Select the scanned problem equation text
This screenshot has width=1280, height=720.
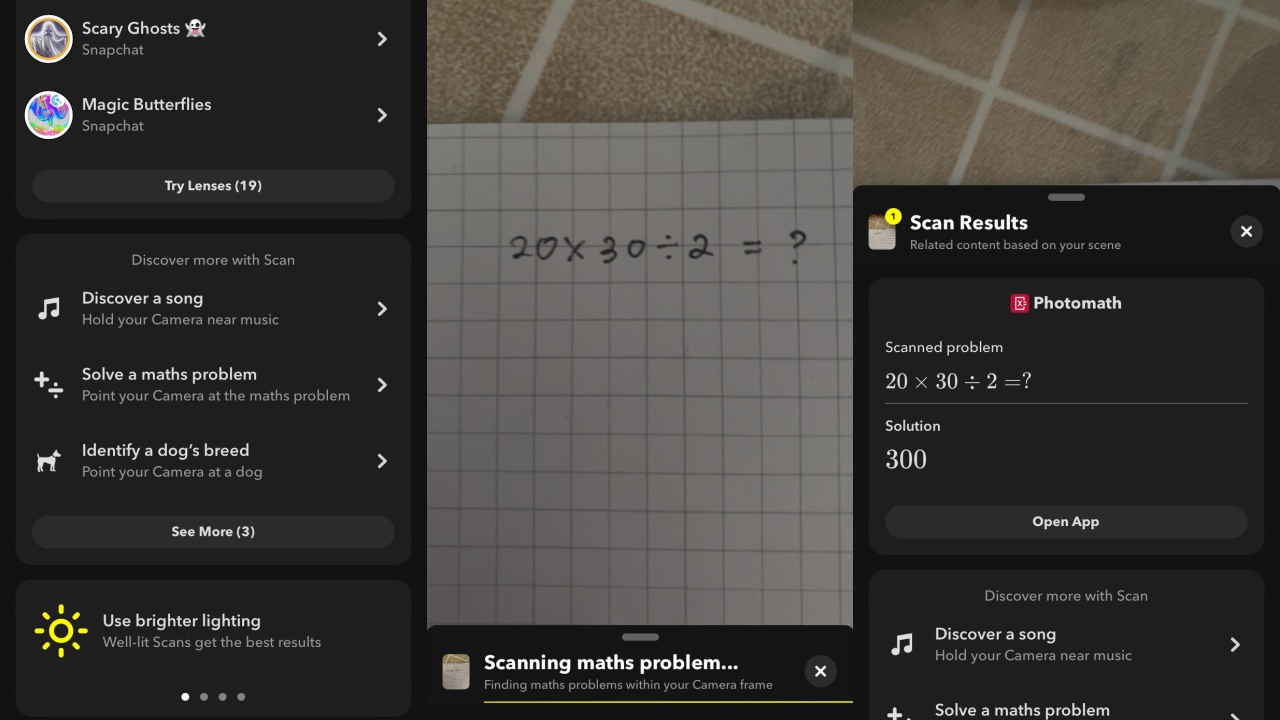coord(958,381)
